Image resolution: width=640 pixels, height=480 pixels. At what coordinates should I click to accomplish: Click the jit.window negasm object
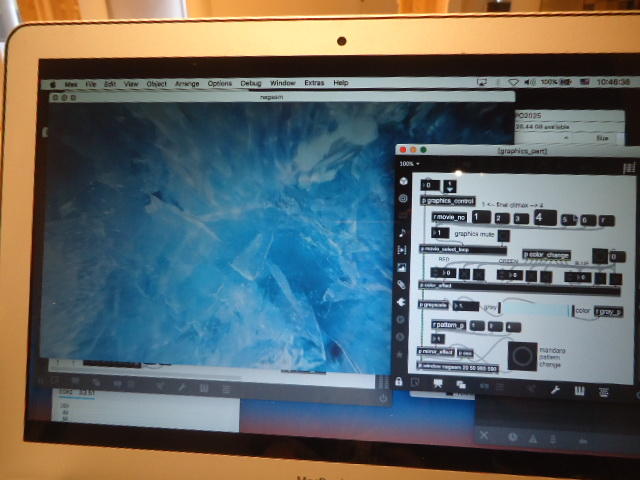tap(458, 368)
